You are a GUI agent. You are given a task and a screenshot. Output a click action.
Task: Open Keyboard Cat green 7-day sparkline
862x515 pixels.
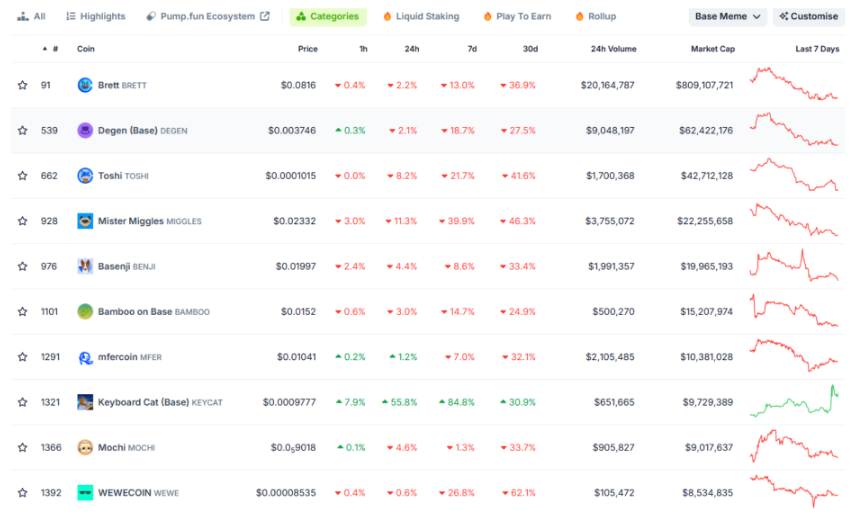[794, 401]
